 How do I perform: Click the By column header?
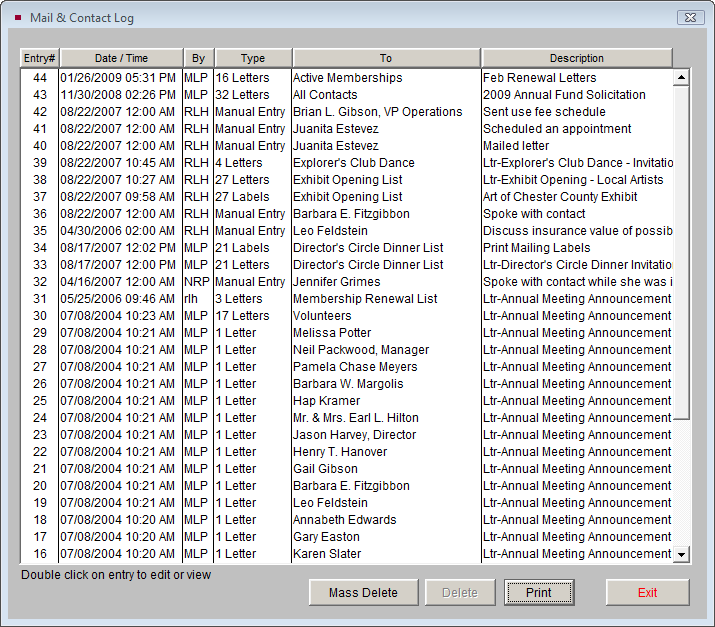(x=198, y=58)
